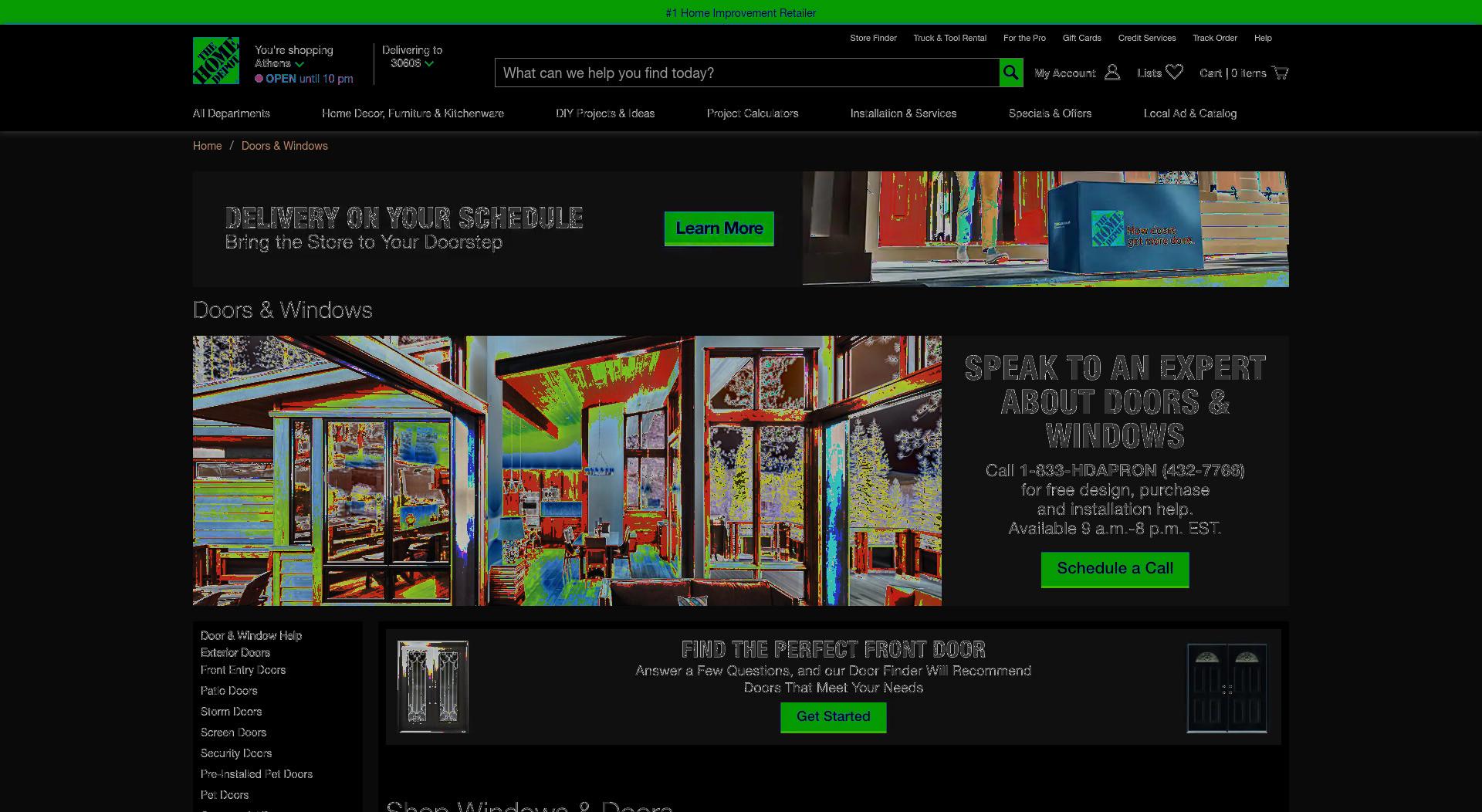This screenshot has width=1482, height=812.
Task: Click the delivery box banner image
Action: click(1045, 229)
